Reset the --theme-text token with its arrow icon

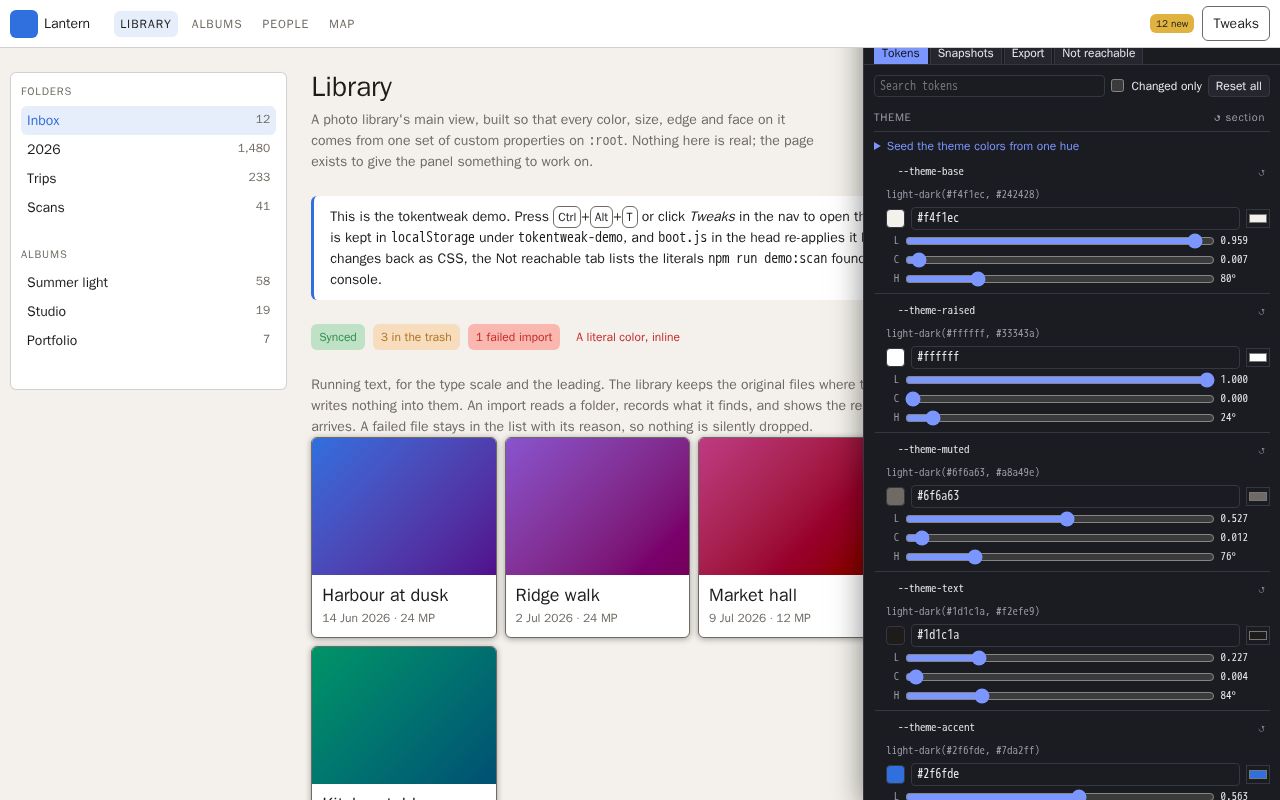(1262, 589)
